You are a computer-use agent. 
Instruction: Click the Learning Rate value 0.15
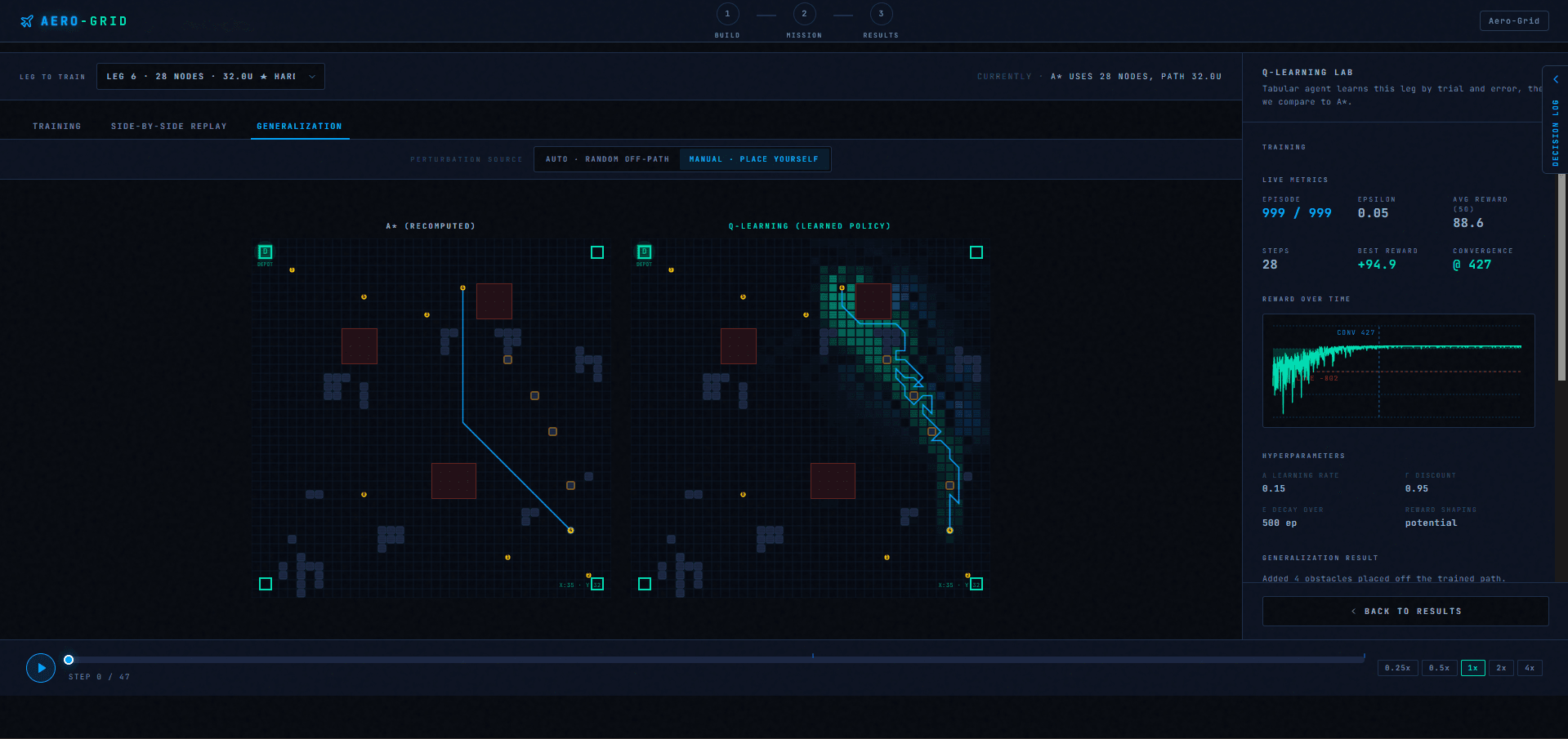pyautogui.click(x=1274, y=489)
